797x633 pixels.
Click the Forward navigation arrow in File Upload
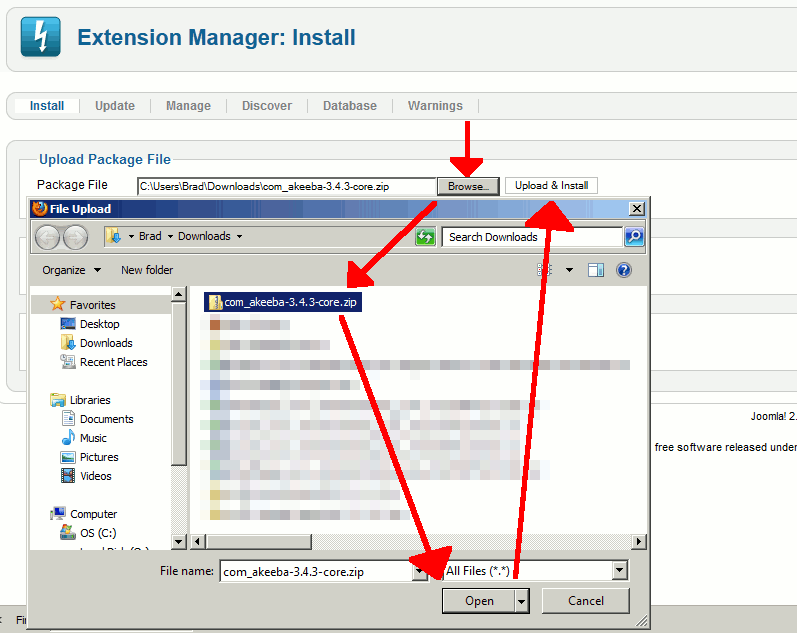tap(75, 237)
